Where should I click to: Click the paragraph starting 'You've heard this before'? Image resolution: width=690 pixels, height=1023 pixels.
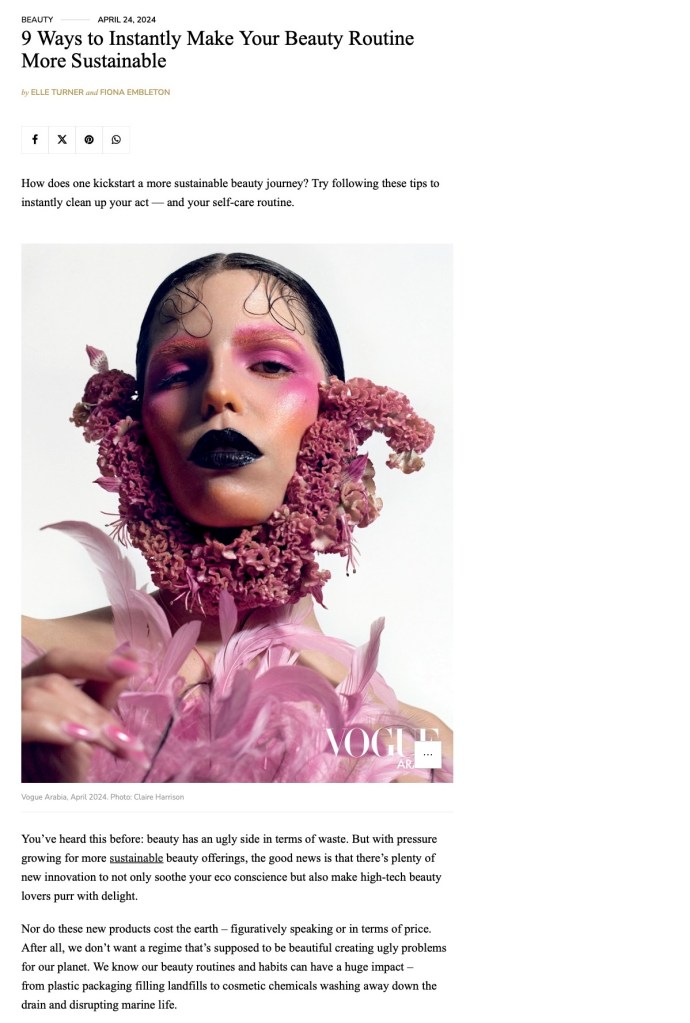click(232, 867)
